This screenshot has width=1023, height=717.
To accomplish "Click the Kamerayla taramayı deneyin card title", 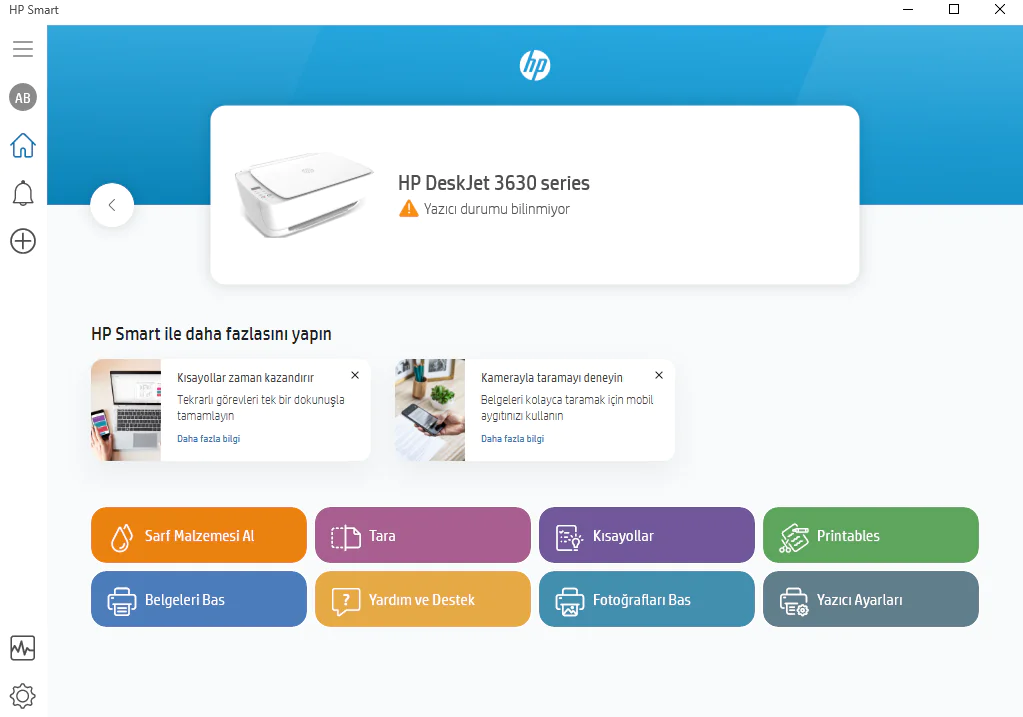I will click(552, 378).
